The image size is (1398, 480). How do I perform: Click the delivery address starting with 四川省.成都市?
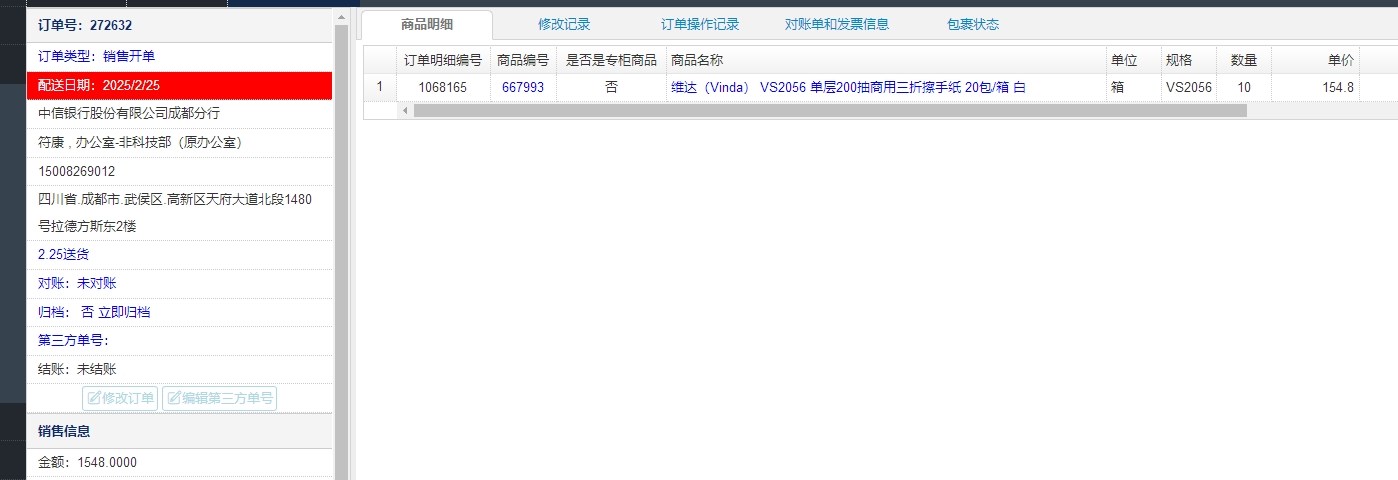[179, 213]
